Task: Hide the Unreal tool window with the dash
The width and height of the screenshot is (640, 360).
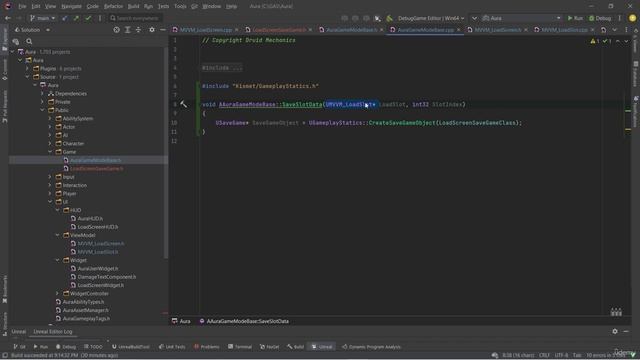Action: 626,331
